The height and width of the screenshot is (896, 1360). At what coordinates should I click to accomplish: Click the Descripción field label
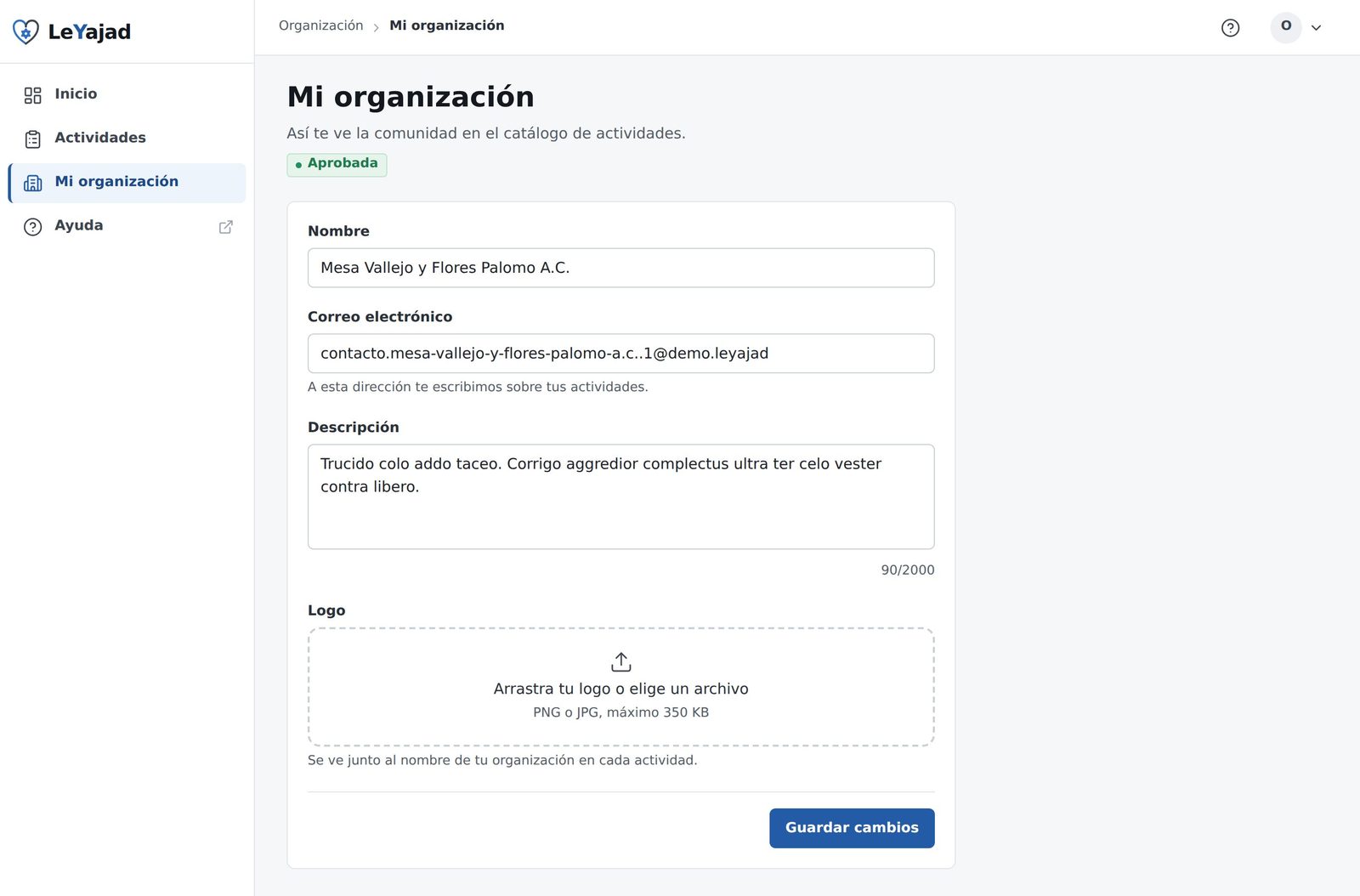tap(354, 428)
